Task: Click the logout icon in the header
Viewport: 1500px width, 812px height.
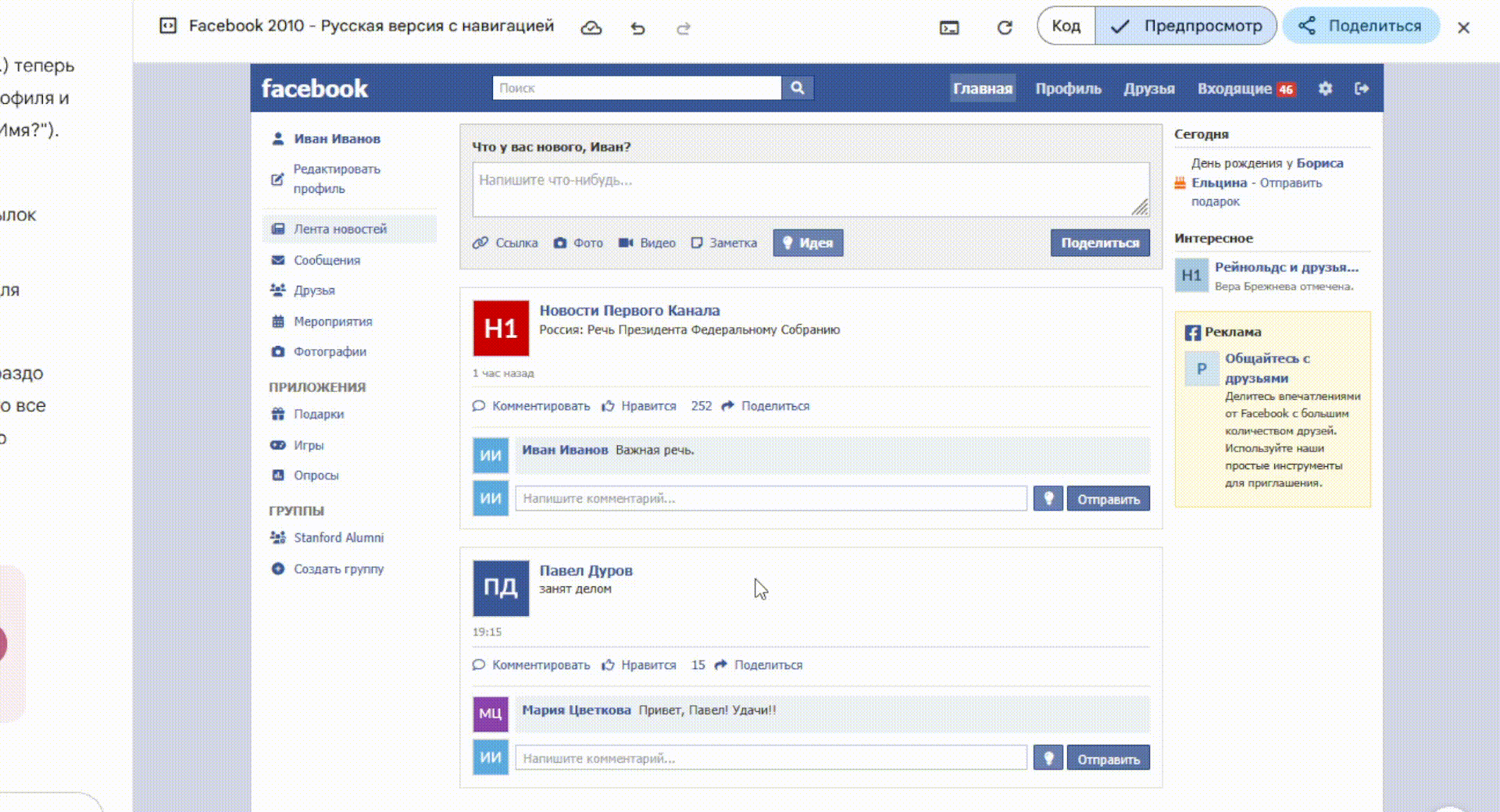Action: 1362,88
